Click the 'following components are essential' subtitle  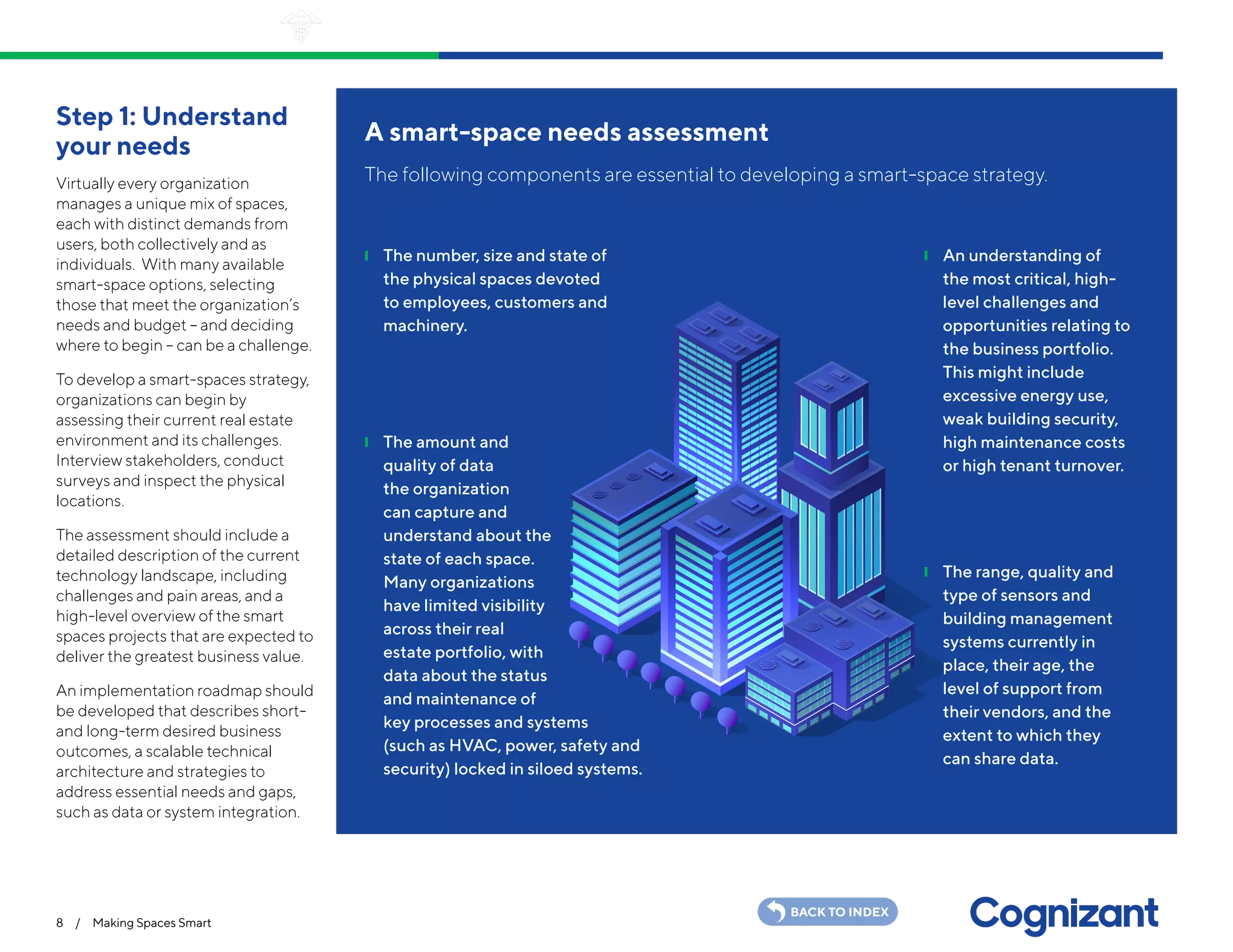706,175
